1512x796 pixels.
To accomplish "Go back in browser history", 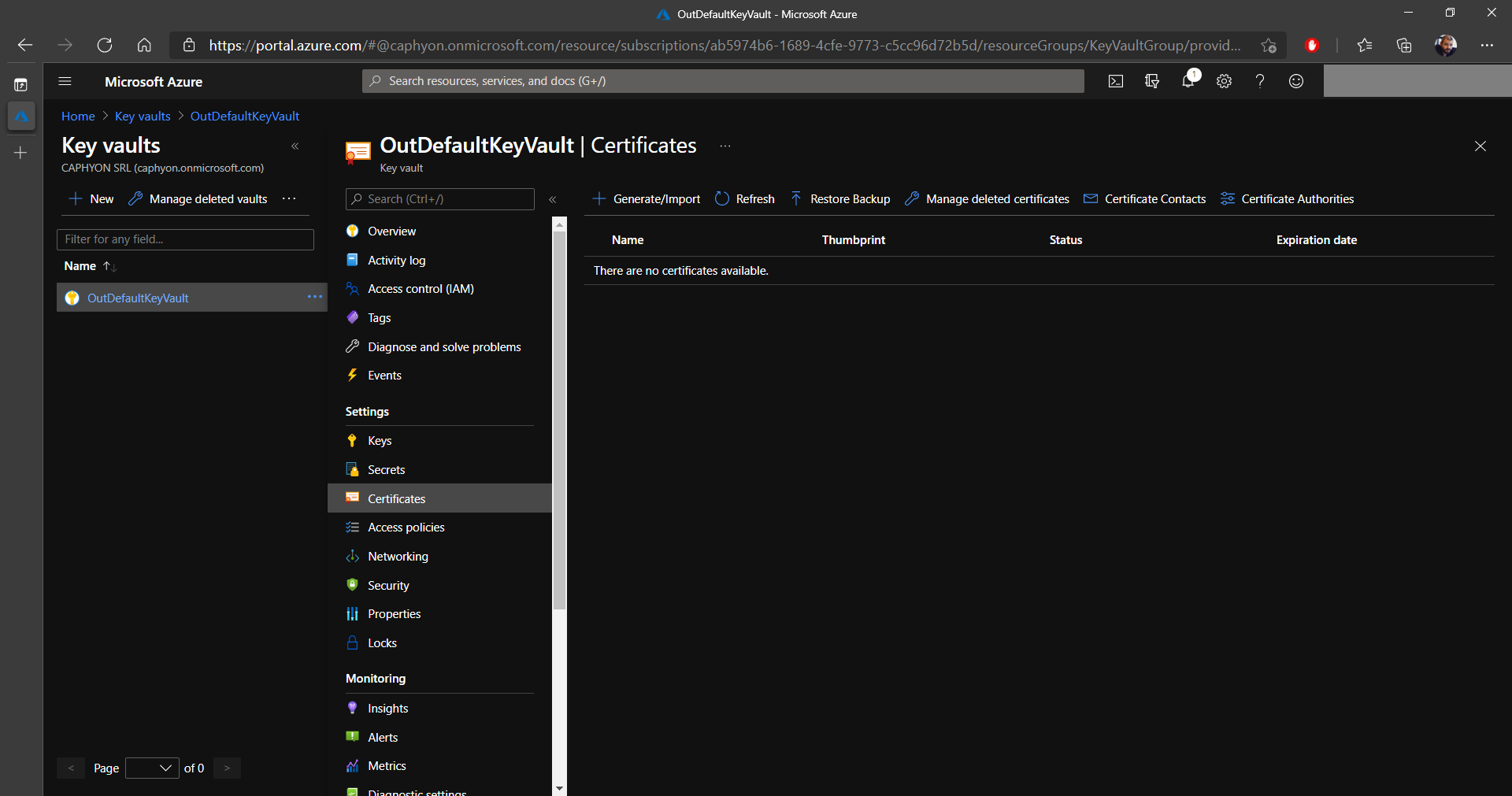I will [x=25, y=46].
